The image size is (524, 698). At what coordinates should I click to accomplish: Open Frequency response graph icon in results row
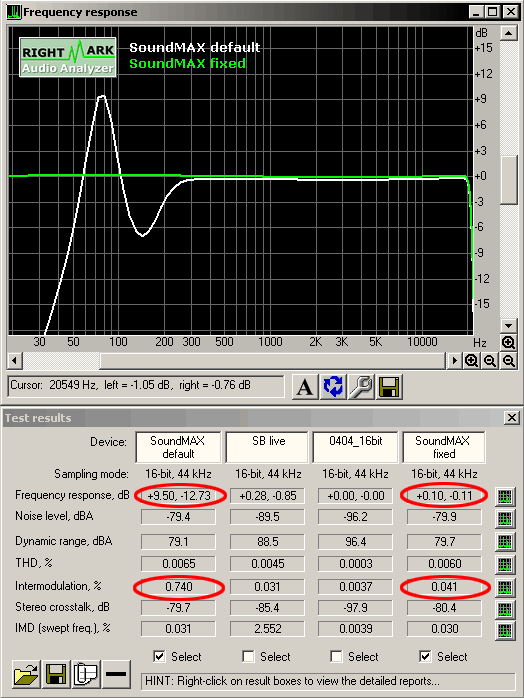pyautogui.click(x=505, y=496)
